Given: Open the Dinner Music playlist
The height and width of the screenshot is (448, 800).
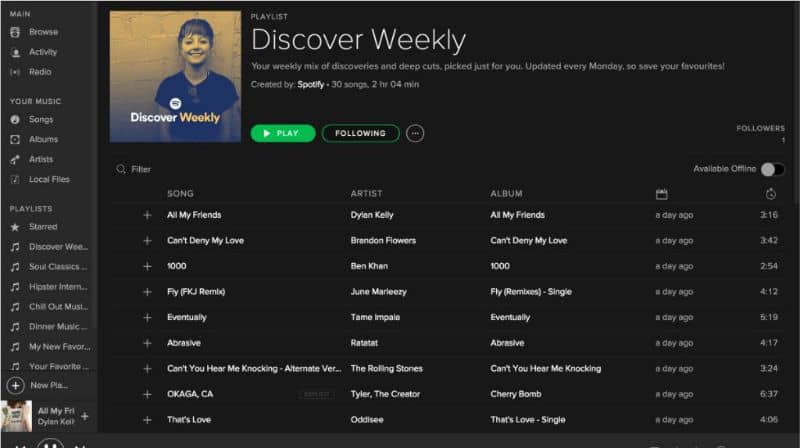Looking at the screenshot, I should [58, 327].
